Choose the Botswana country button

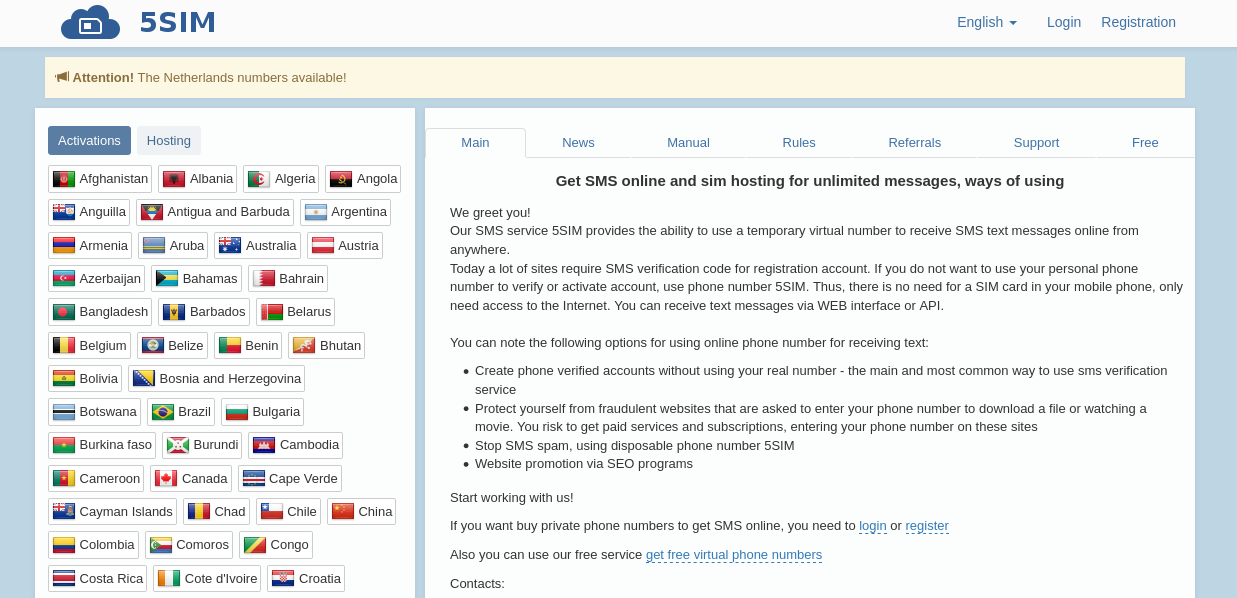pyautogui.click(x=94, y=412)
